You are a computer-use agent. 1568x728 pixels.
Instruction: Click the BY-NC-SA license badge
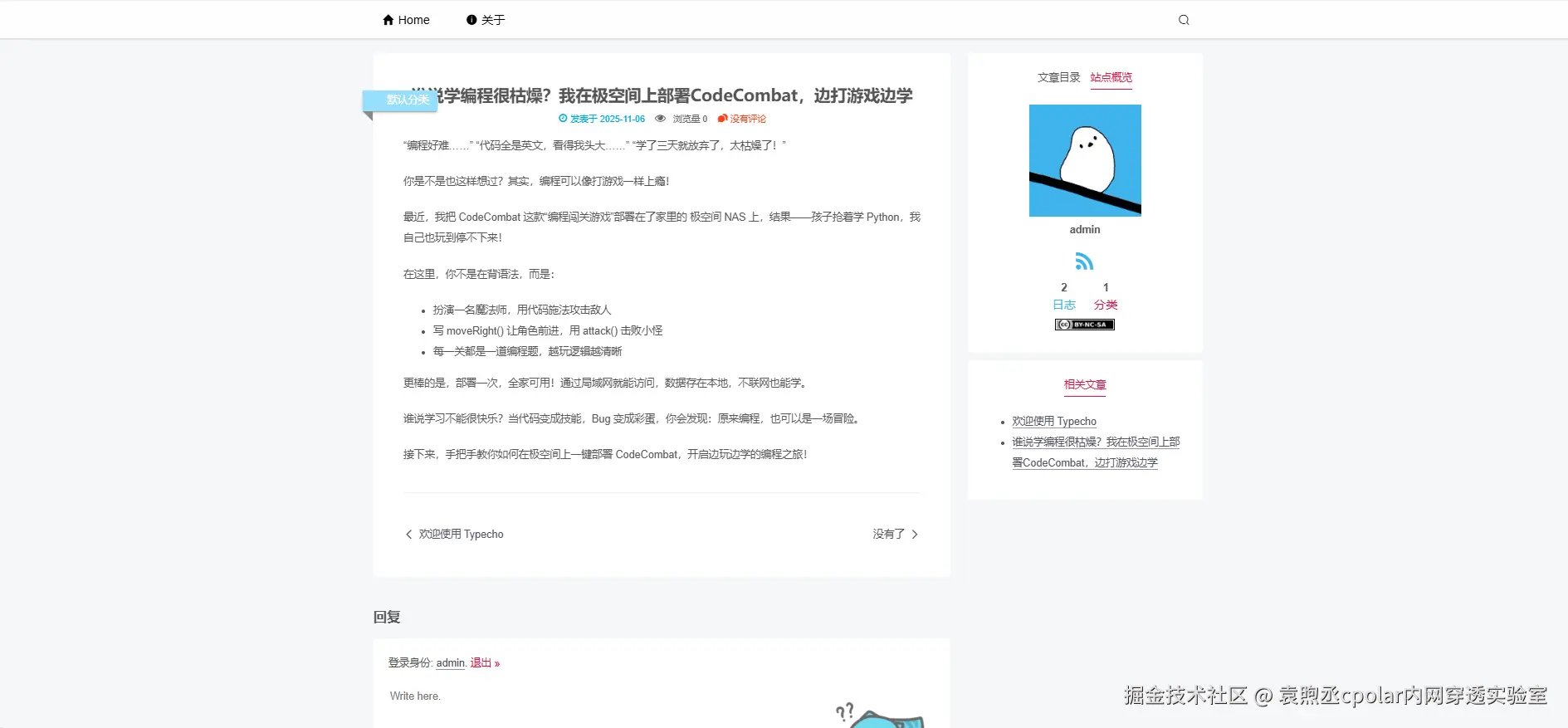point(1084,325)
